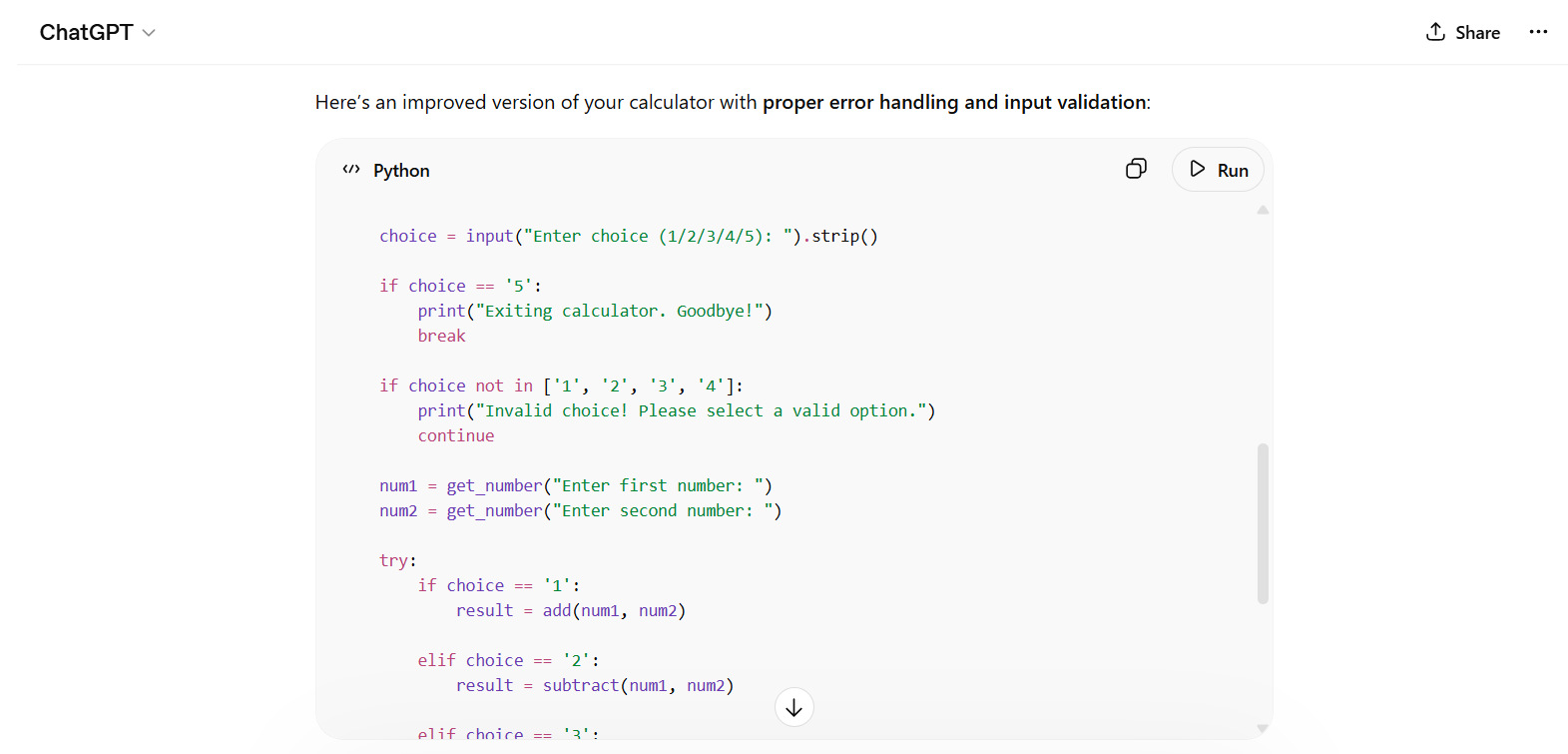This screenshot has height=754, width=1568.
Task: Open the ChatGPT model selector dropdown
Action: coord(97,33)
